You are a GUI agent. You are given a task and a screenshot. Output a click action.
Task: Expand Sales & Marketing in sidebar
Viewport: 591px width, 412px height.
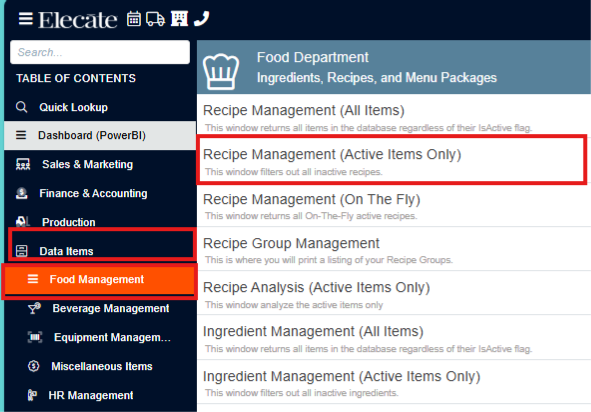(100, 164)
